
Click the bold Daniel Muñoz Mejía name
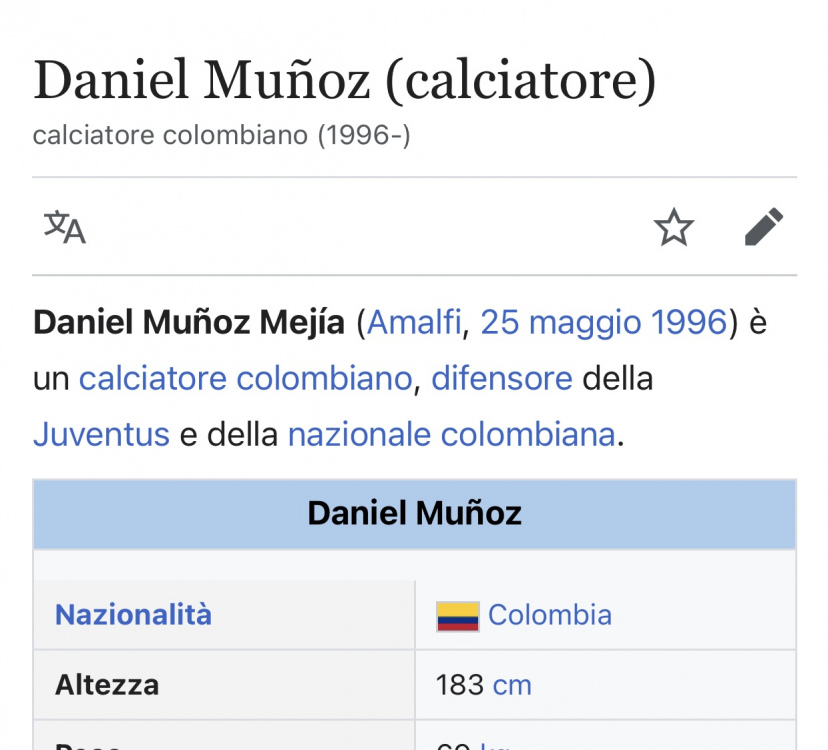pyautogui.click(x=189, y=322)
